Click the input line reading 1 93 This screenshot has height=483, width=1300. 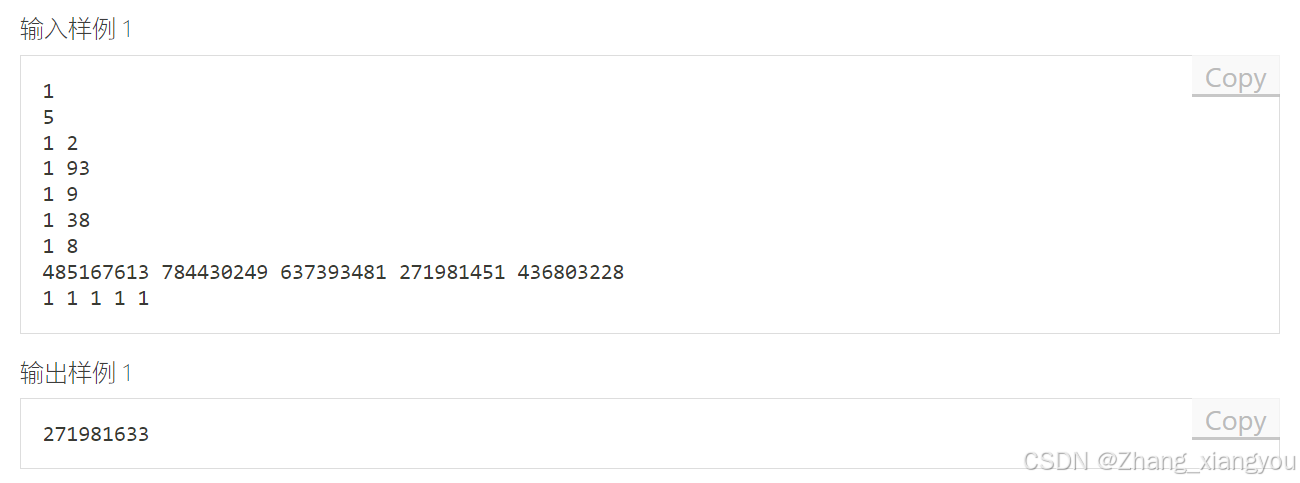pos(66,168)
